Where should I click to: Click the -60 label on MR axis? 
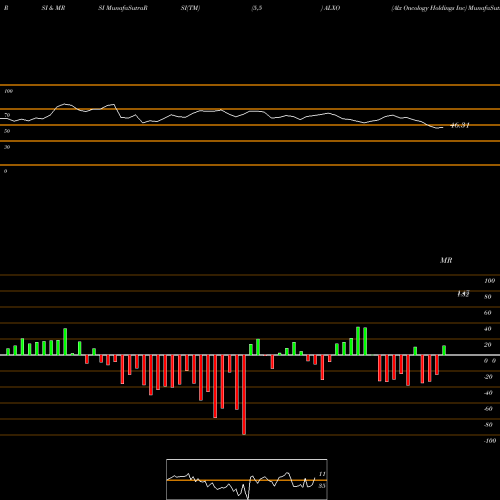(x=488, y=409)
